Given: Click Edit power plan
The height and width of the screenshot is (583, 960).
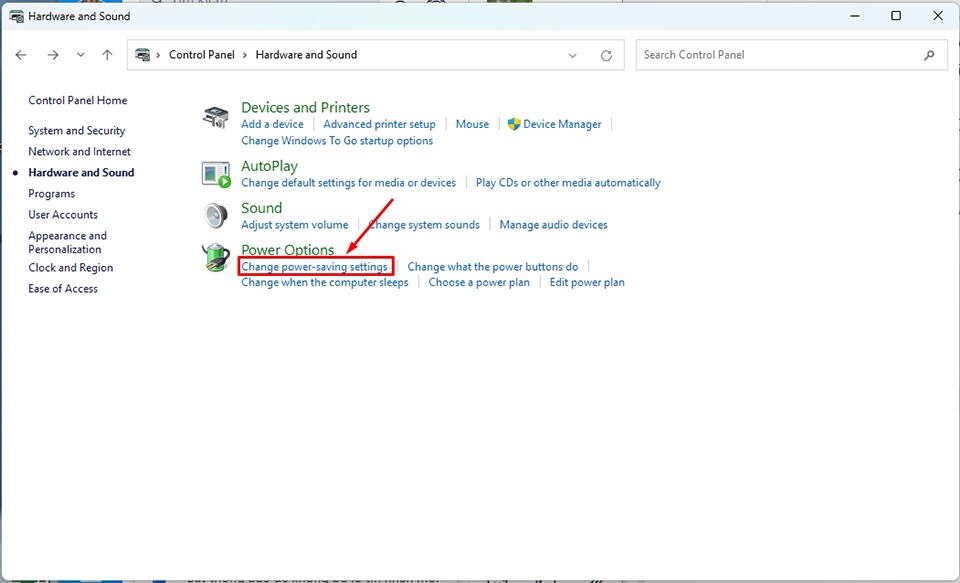Looking at the screenshot, I should tap(587, 282).
